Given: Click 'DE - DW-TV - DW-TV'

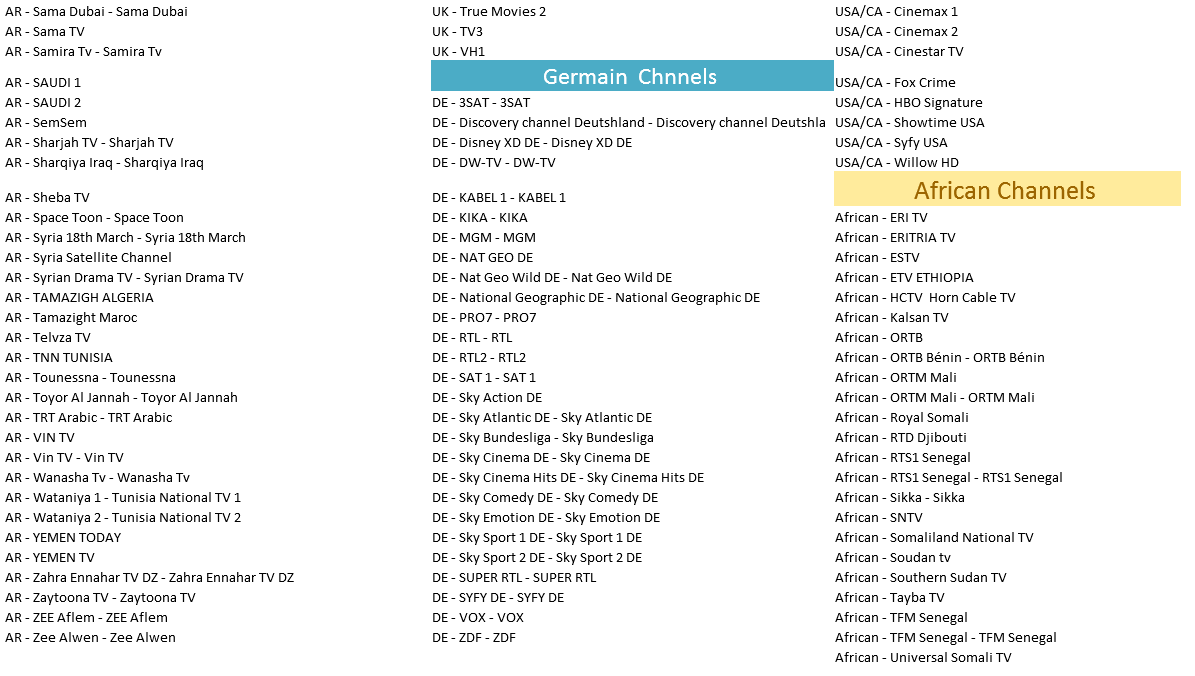Looking at the screenshot, I should pos(494,162).
